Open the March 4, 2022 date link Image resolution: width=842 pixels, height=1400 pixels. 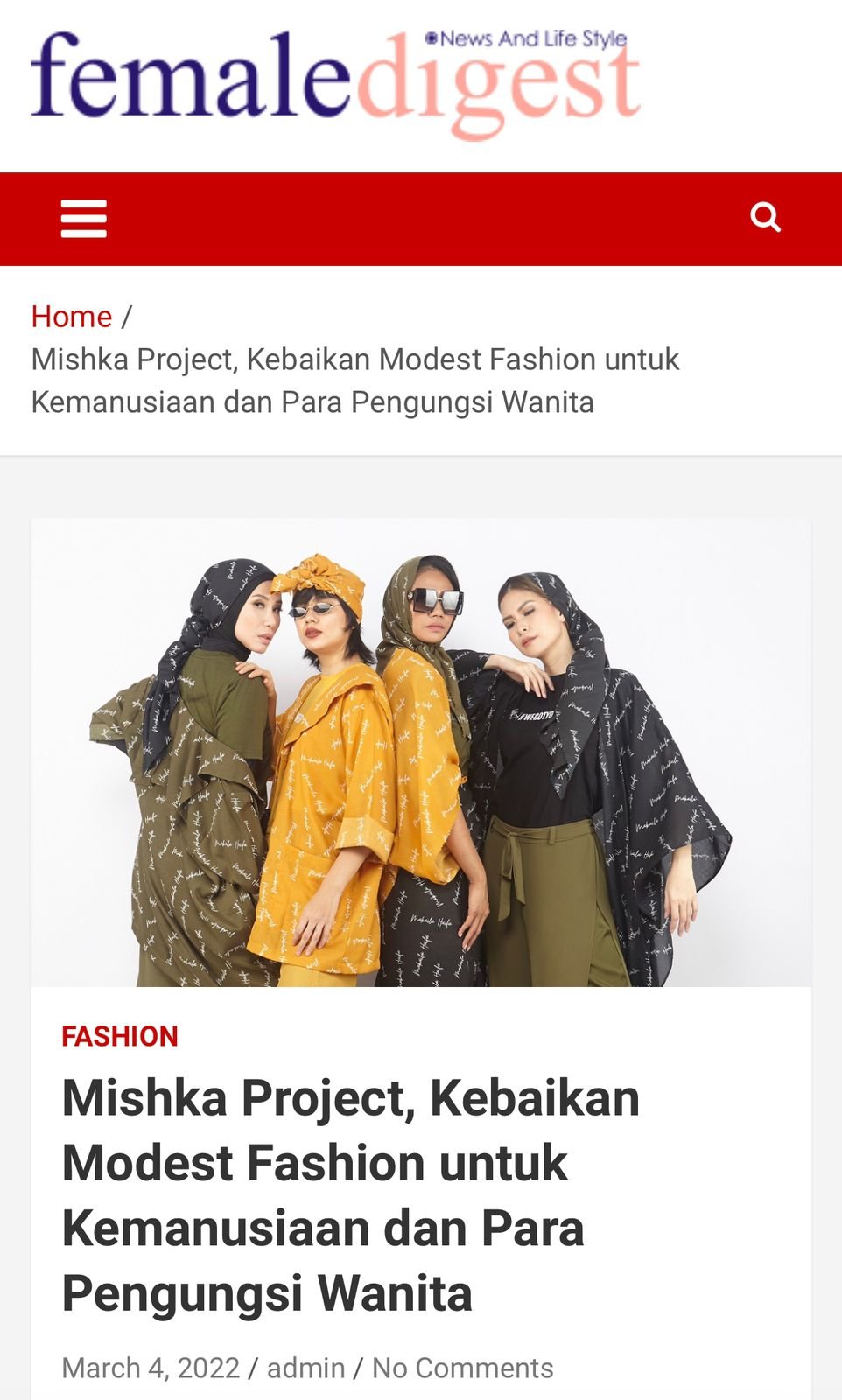pos(151,1368)
